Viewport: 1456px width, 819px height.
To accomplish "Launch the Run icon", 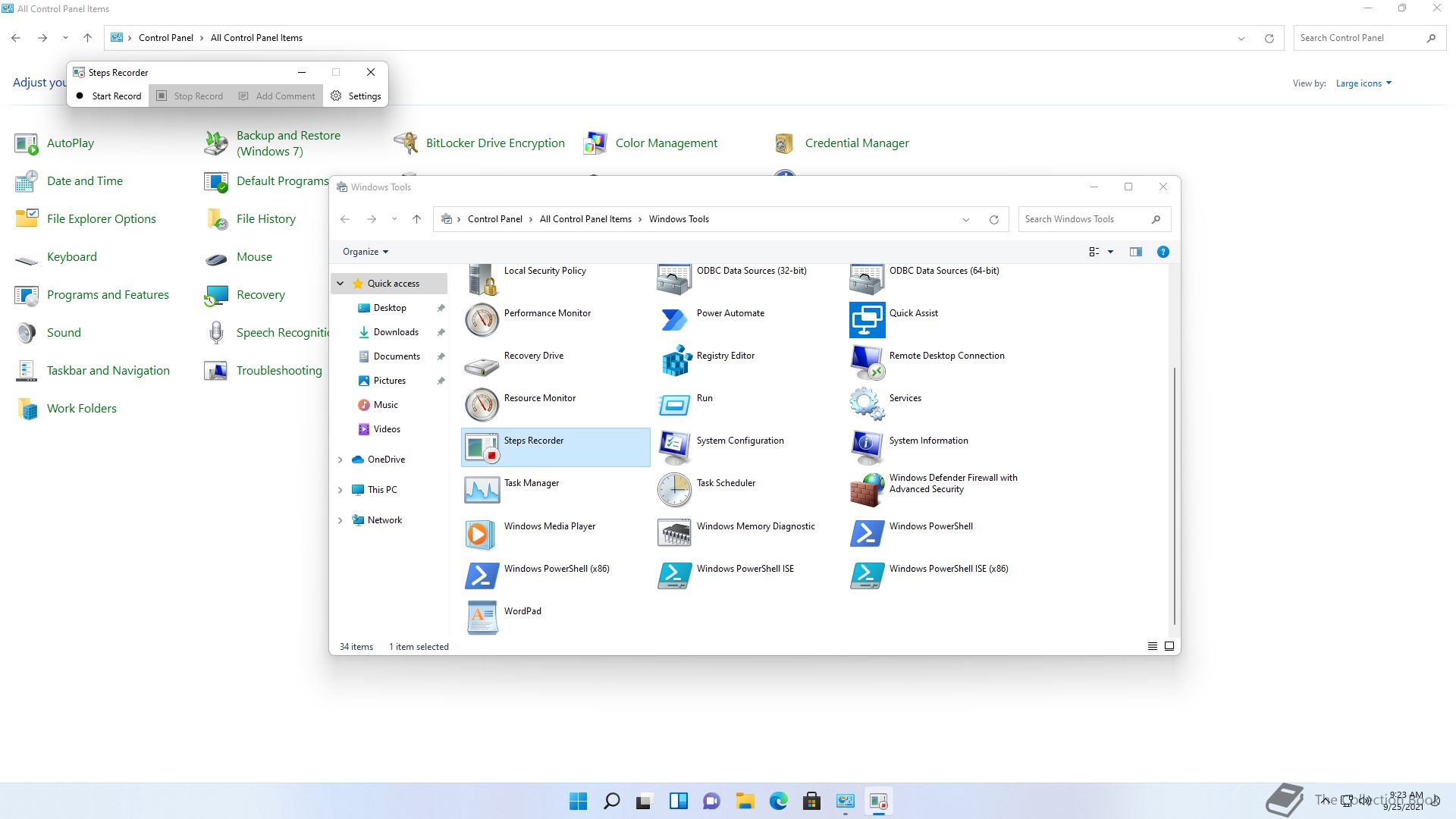I will (674, 405).
